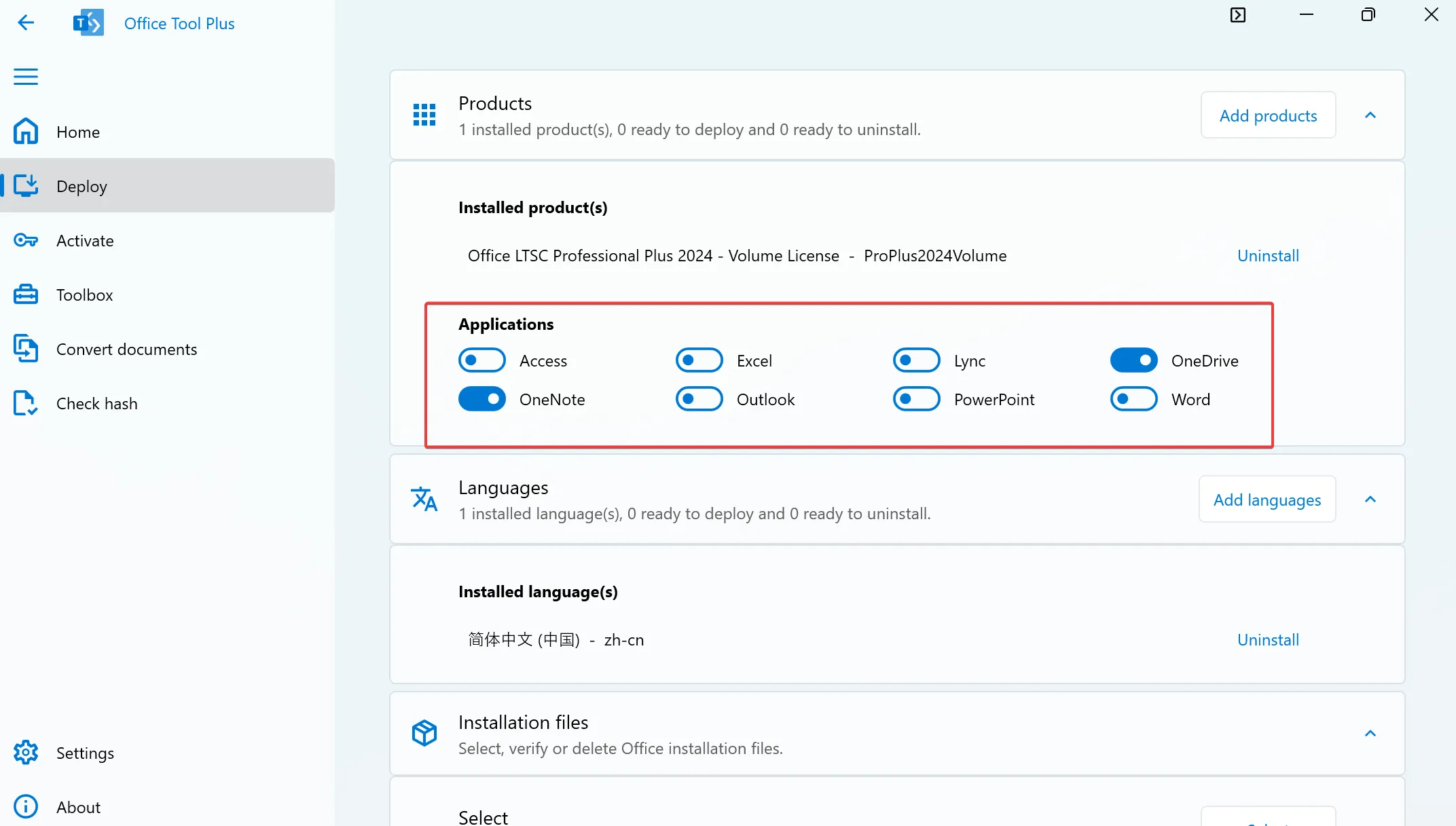
Task: Open the Settings page
Action: (85, 753)
